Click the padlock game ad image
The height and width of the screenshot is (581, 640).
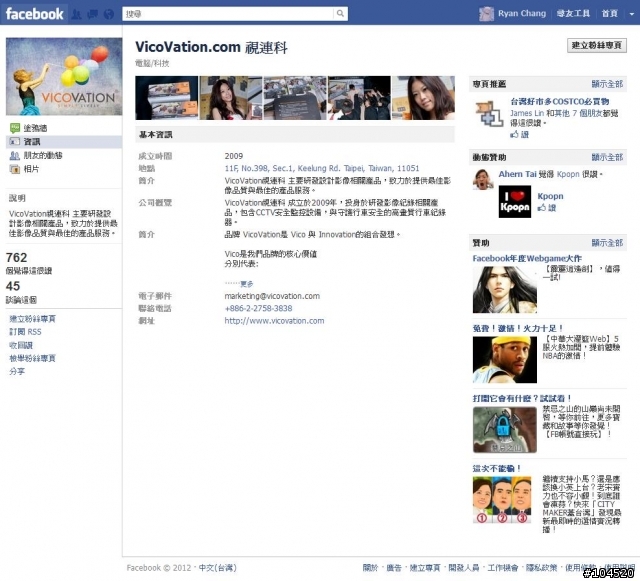click(505, 430)
